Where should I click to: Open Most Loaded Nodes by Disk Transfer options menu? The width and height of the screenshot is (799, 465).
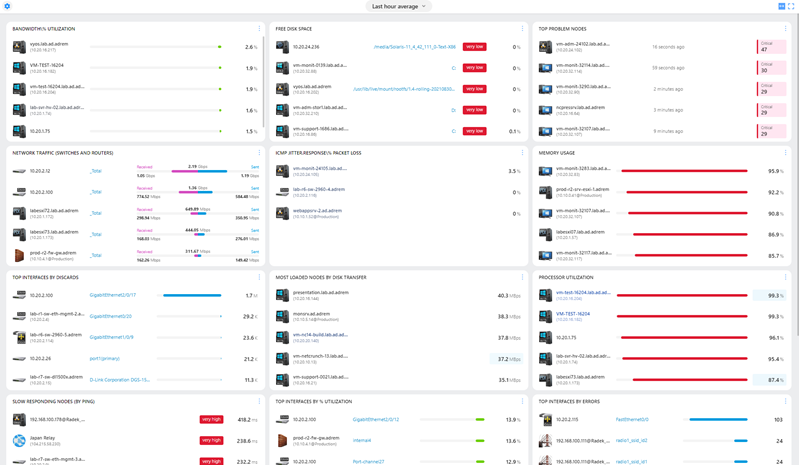coord(522,277)
